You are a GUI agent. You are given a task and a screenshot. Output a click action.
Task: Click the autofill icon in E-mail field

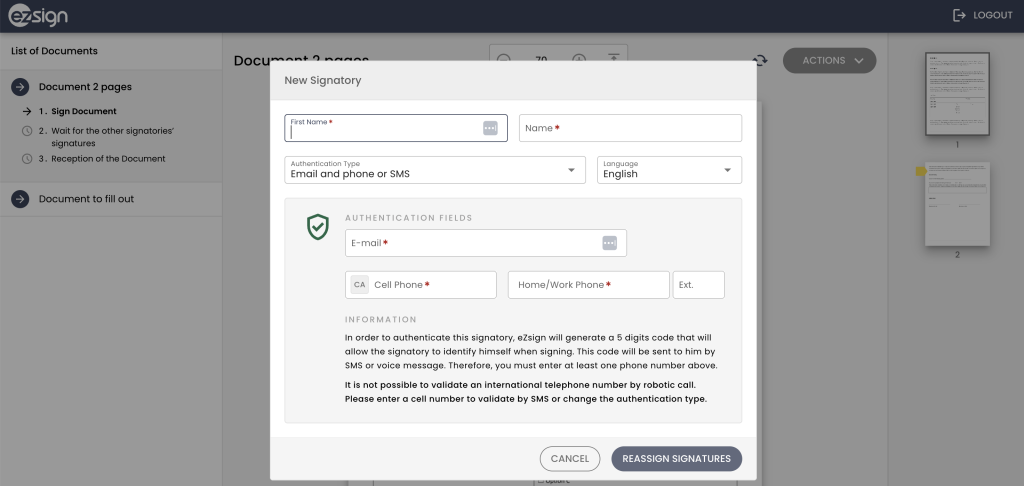tap(610, 243)
